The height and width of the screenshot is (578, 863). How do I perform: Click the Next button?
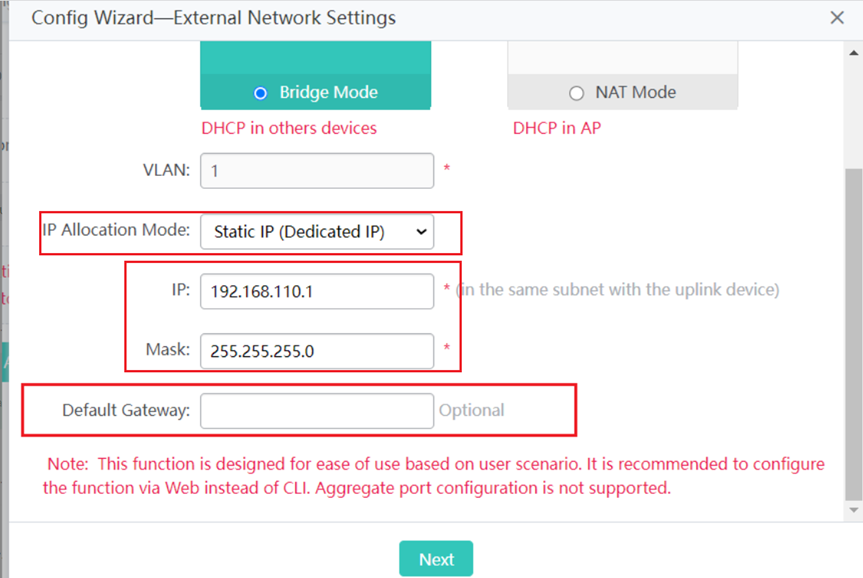(x=436, y=559)
